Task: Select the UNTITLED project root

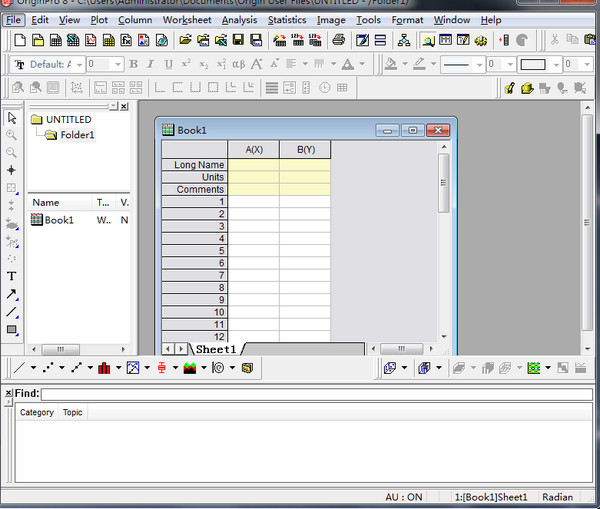Action: 68,119
